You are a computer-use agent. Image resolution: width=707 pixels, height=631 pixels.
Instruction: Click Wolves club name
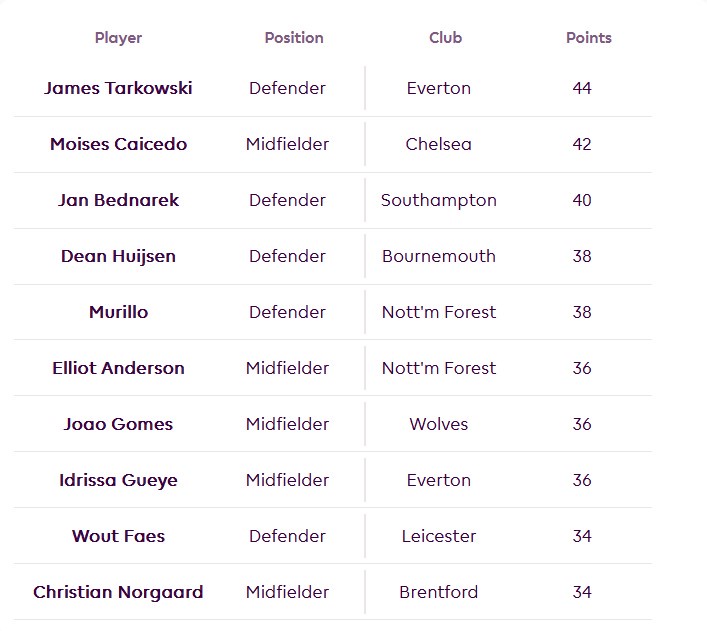438,424
